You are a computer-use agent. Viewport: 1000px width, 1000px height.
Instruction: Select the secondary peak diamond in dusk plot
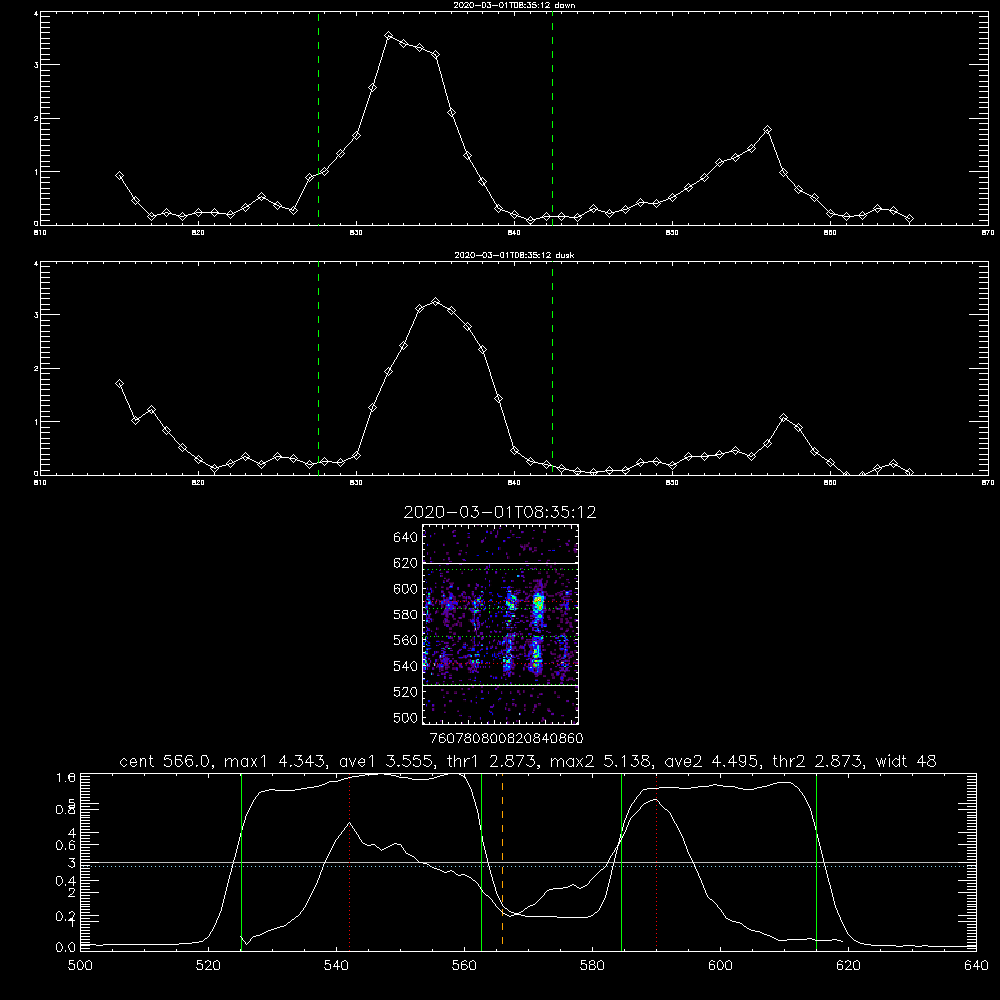(783, 418)
